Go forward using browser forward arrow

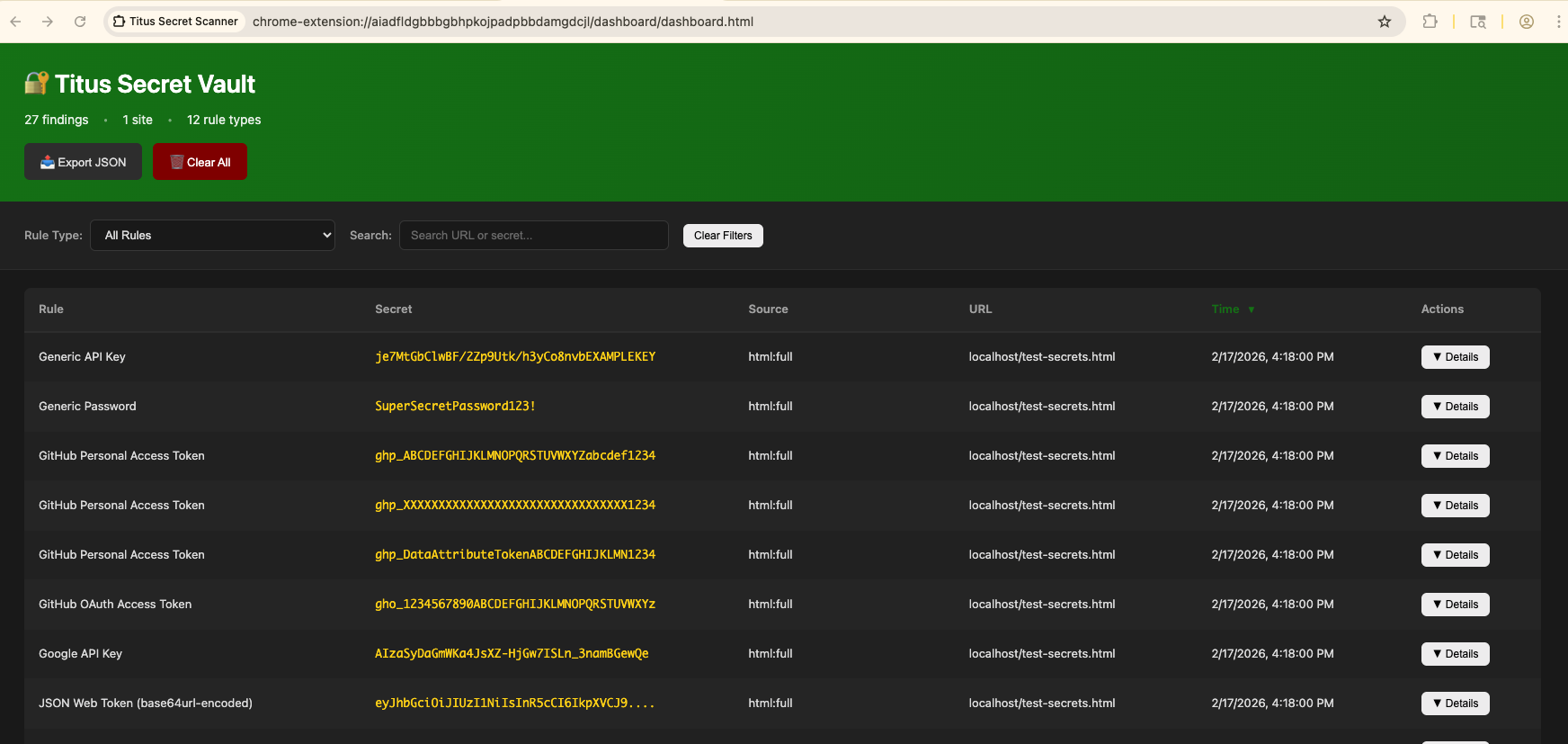tap(48, 22)
